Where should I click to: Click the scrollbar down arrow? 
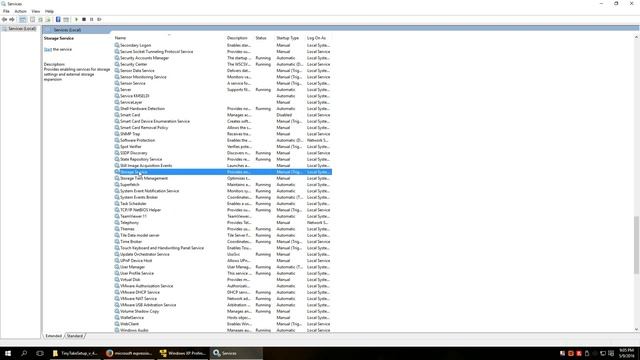point(636,329)
